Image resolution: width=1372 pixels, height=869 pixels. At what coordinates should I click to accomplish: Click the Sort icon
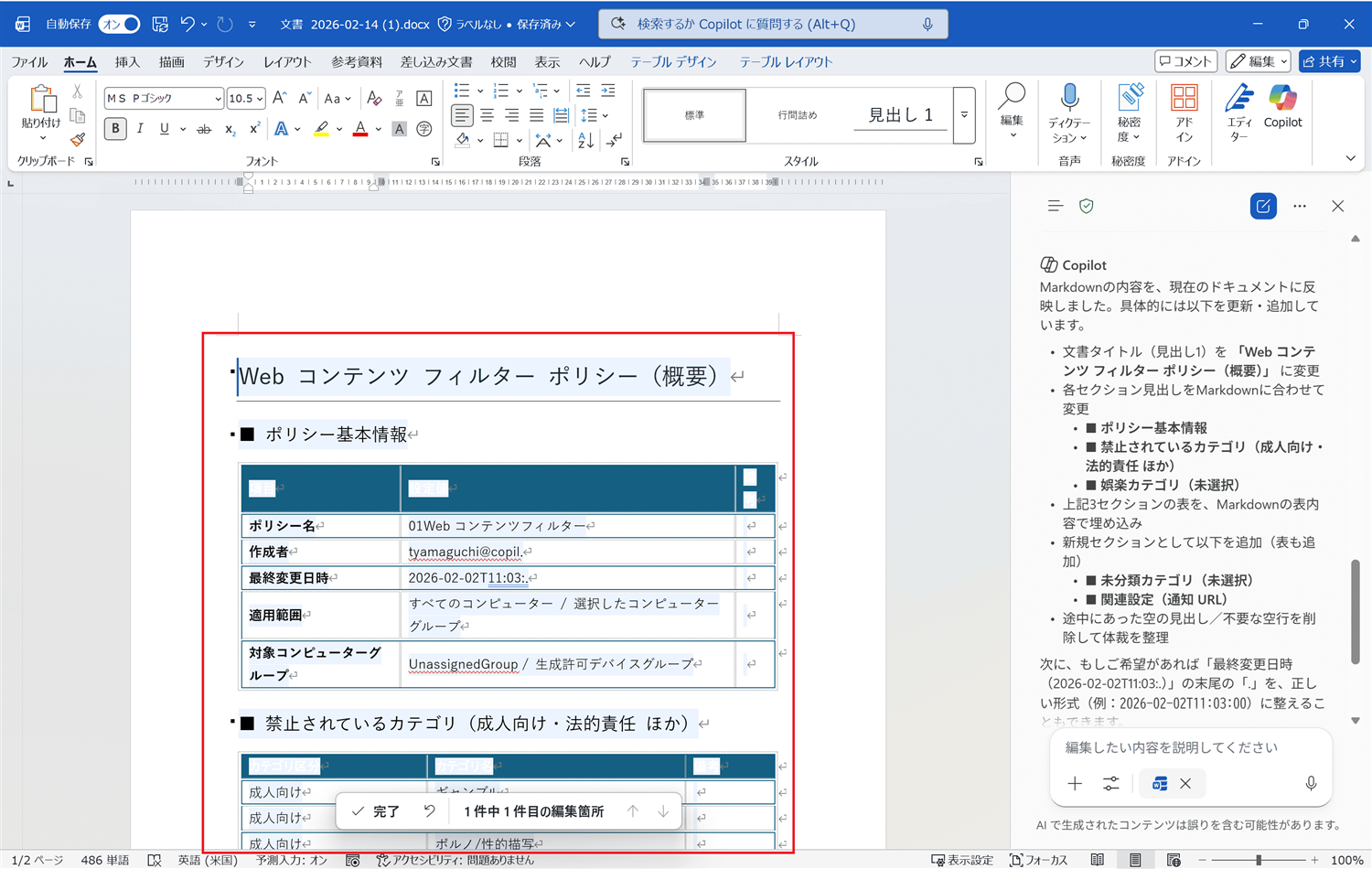tap(585, 140)
